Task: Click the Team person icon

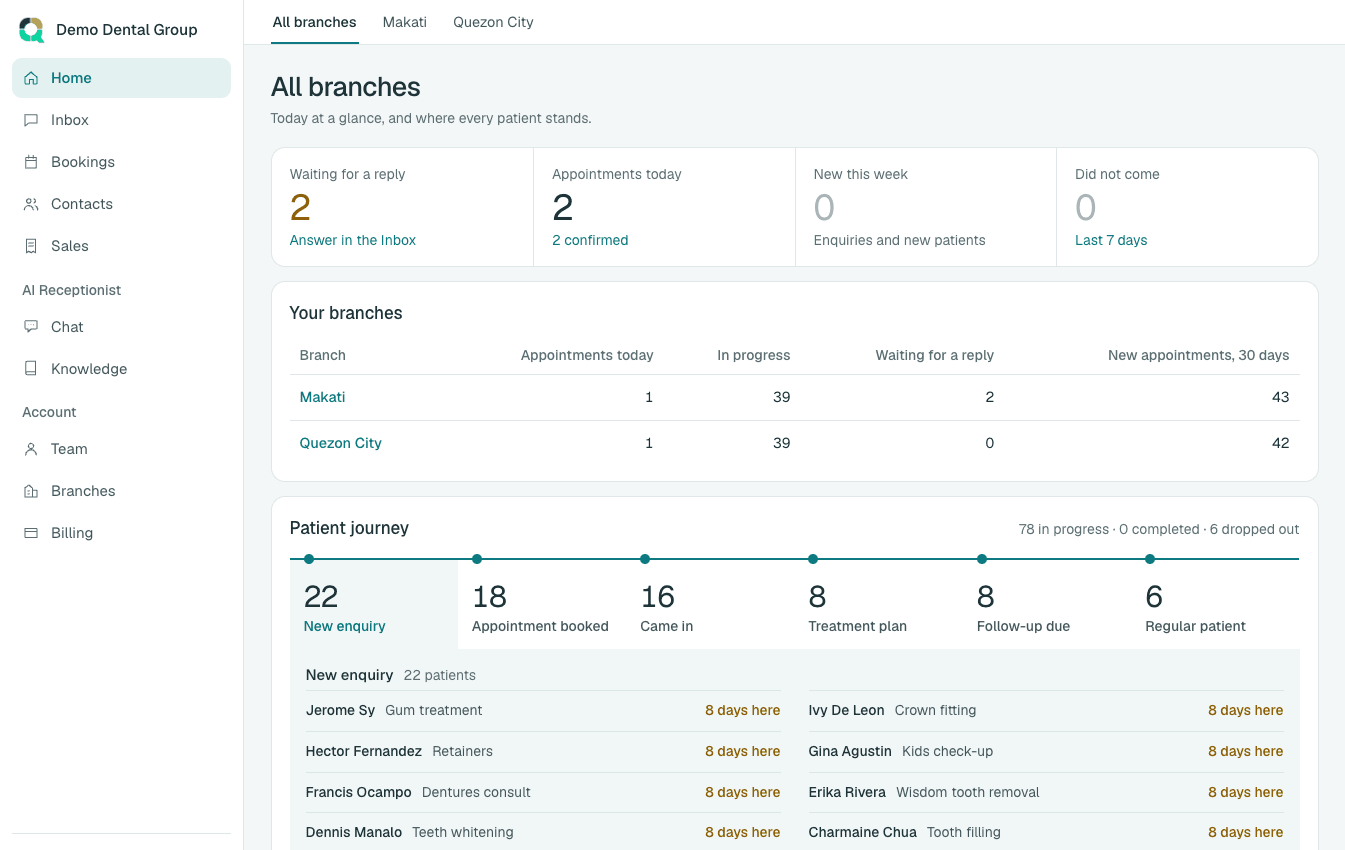Action: coord(31,449)
